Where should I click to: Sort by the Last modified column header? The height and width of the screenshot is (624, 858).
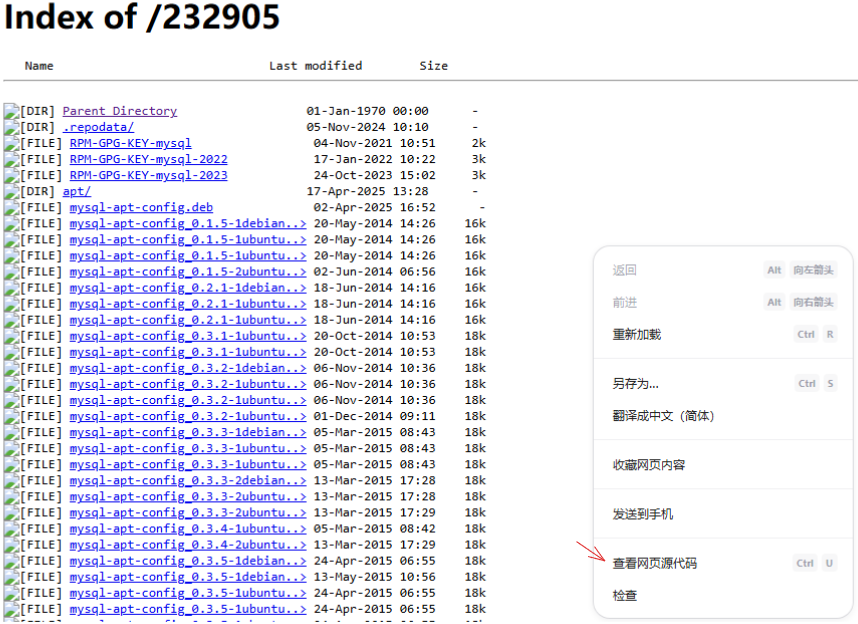316,66
